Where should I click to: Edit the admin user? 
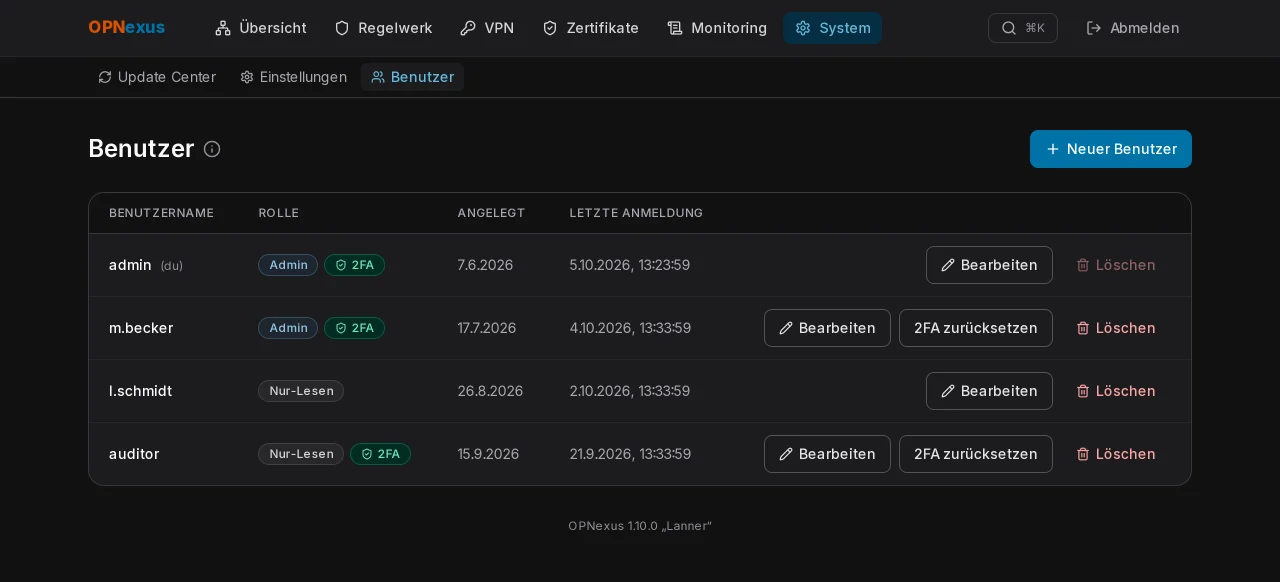tap(989, 265)
